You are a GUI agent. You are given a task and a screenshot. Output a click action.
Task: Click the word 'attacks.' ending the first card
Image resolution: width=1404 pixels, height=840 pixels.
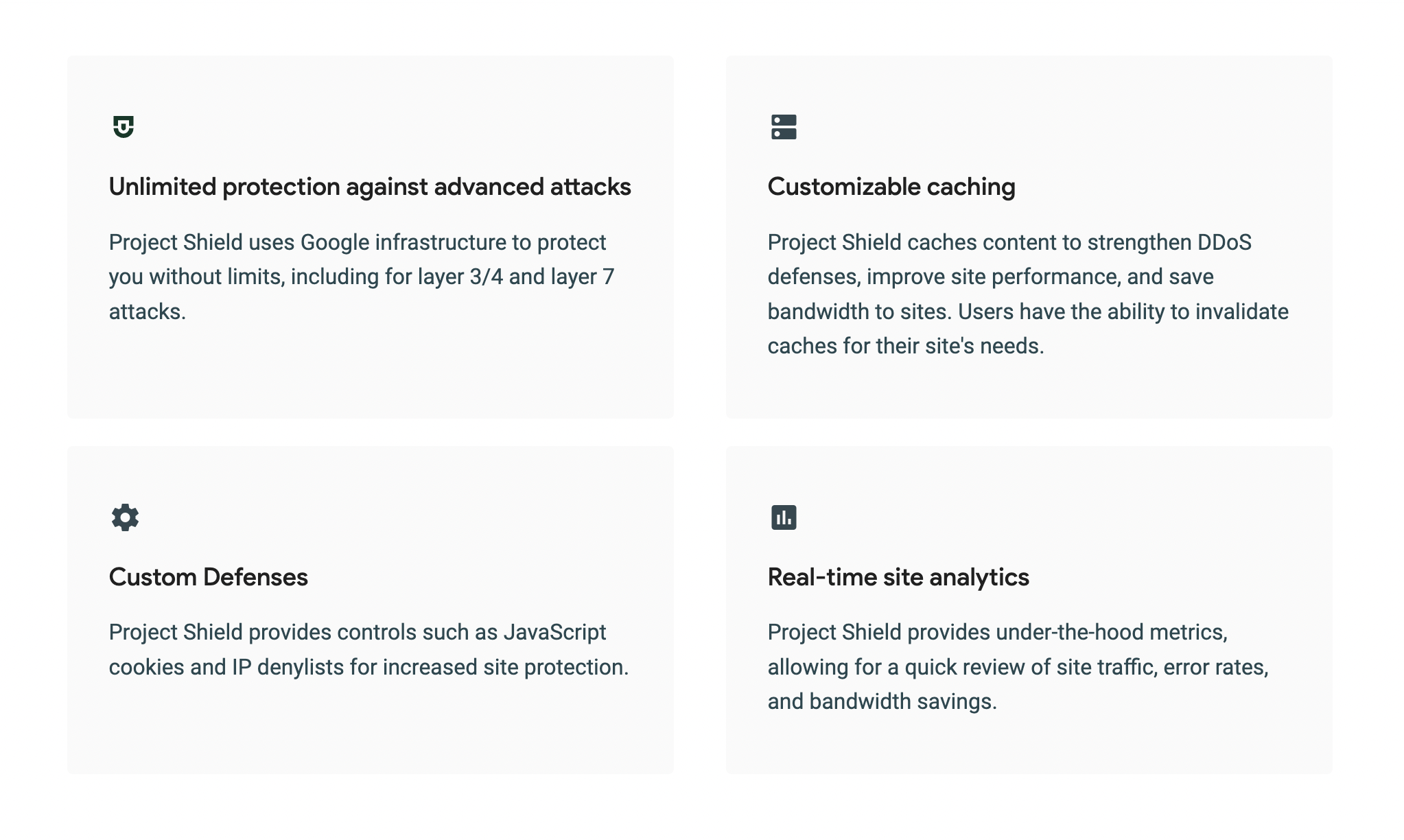(148, 312)
